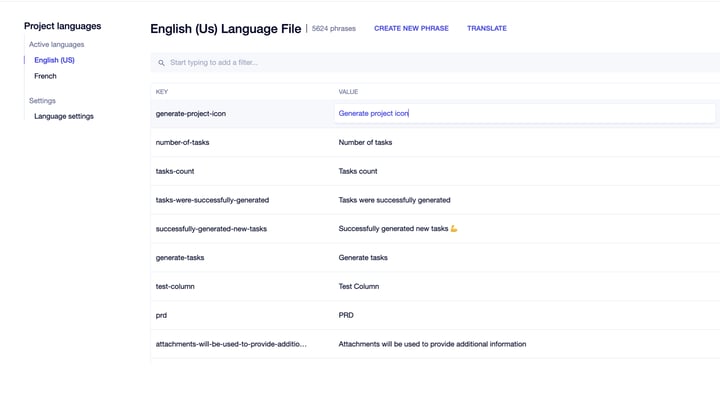Select the attachments-will-be-used-to-provide key
Viewport: 720px width, 396px height.
click(x=231, y=344)
